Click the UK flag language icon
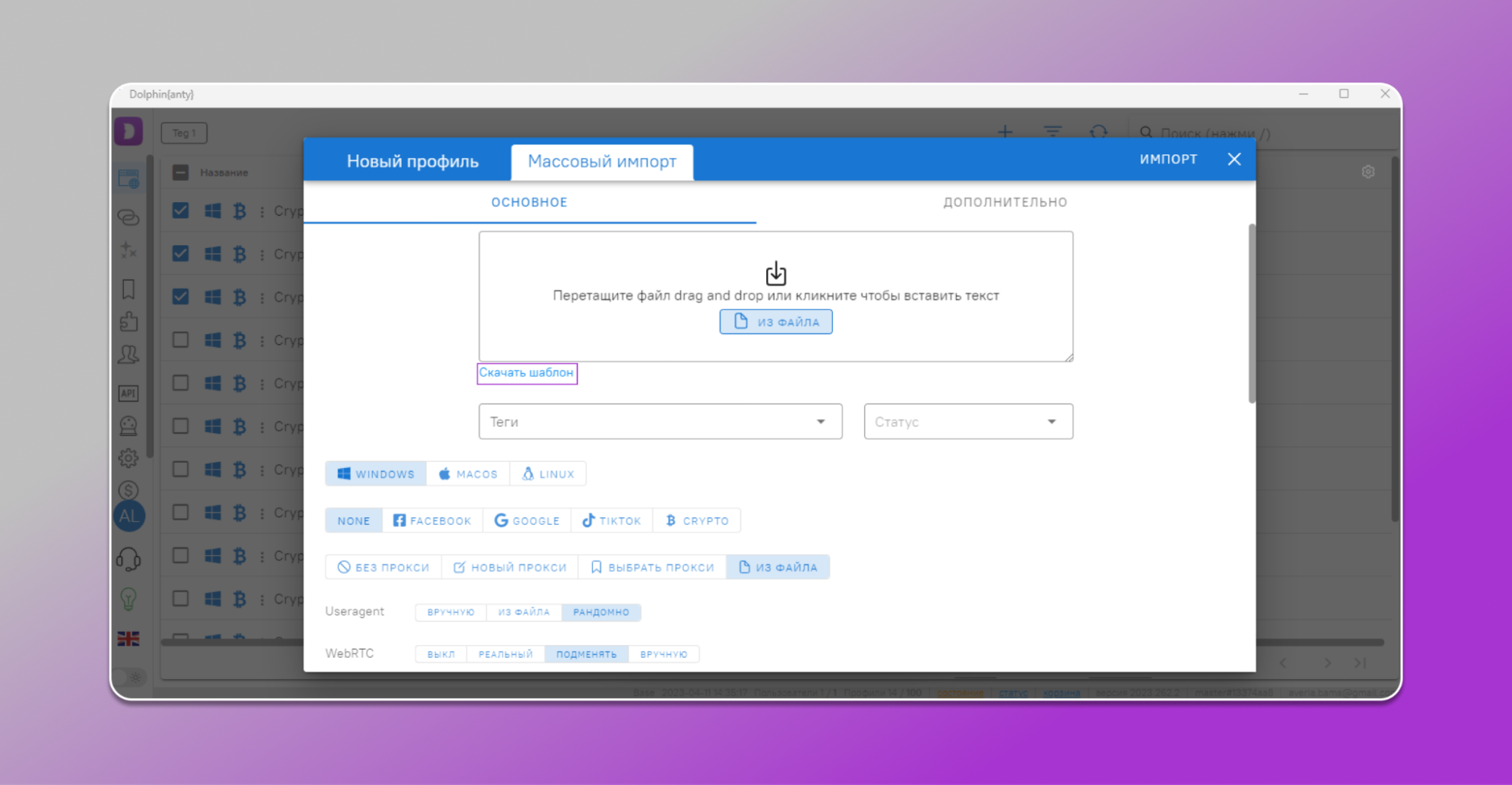1512x785 pixels. tap(128, 638)
